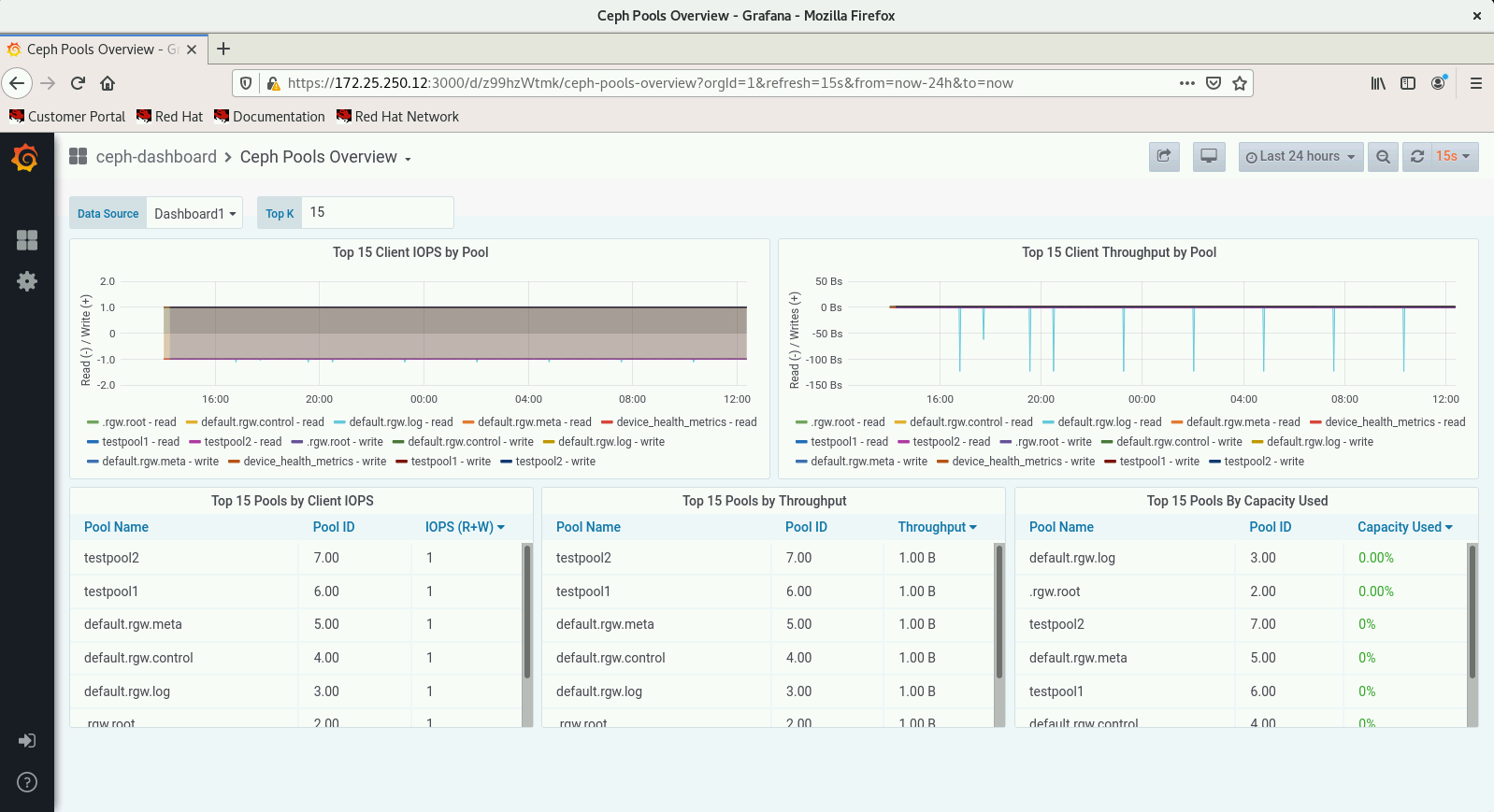Screen dimensions: 1494x812
Task: Open the Dashboards grid icon in sidebar
Action: [x=27, y=240]
